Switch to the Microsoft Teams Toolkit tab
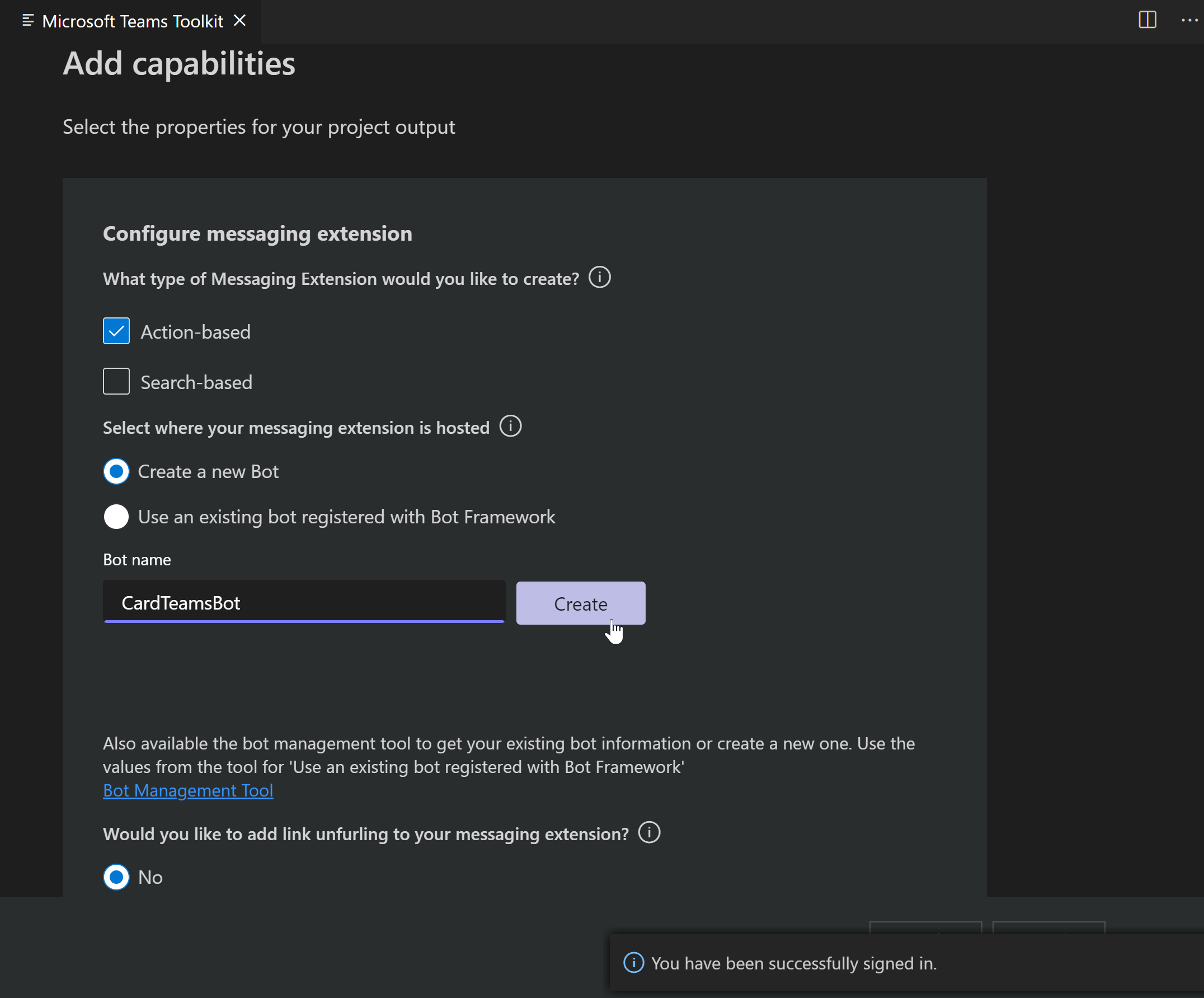This screenshot has height=998, width=1204. (132, 21)
